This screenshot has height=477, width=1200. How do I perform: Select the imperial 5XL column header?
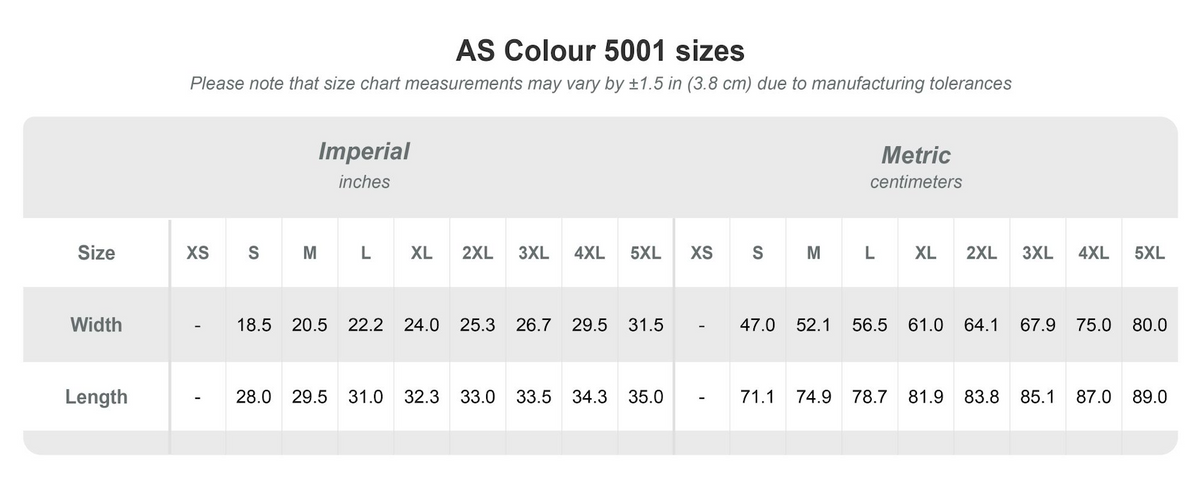(646, 253)
